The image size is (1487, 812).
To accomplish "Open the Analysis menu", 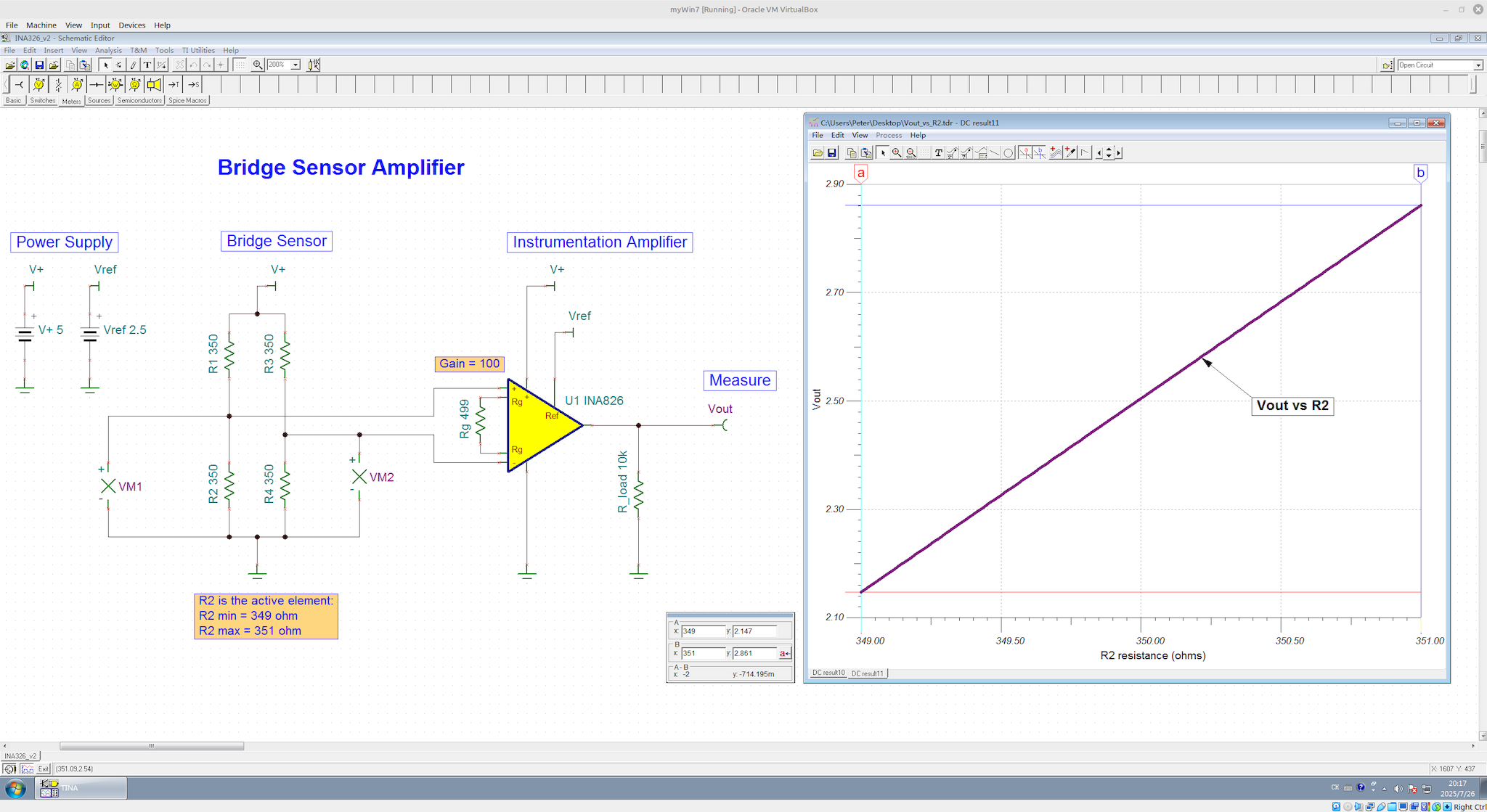I will click(108, 50).
